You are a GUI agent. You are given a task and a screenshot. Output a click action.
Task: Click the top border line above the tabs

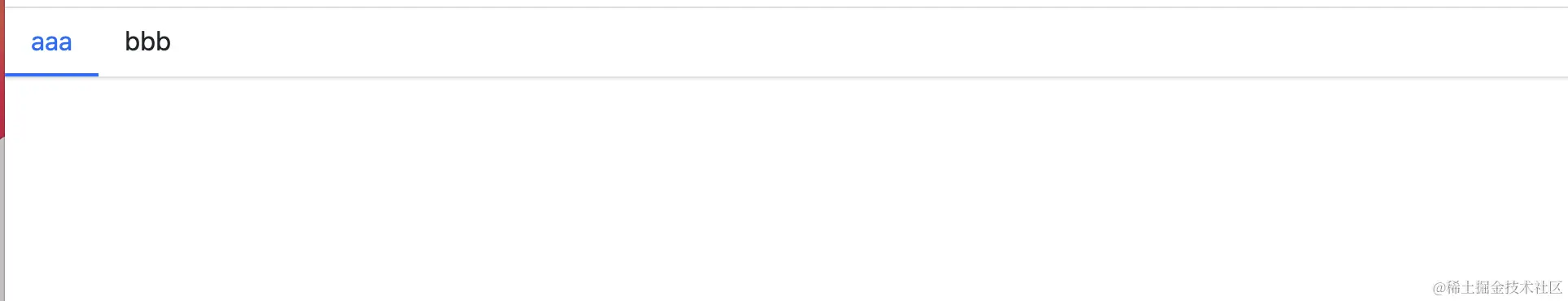[786, 7]
